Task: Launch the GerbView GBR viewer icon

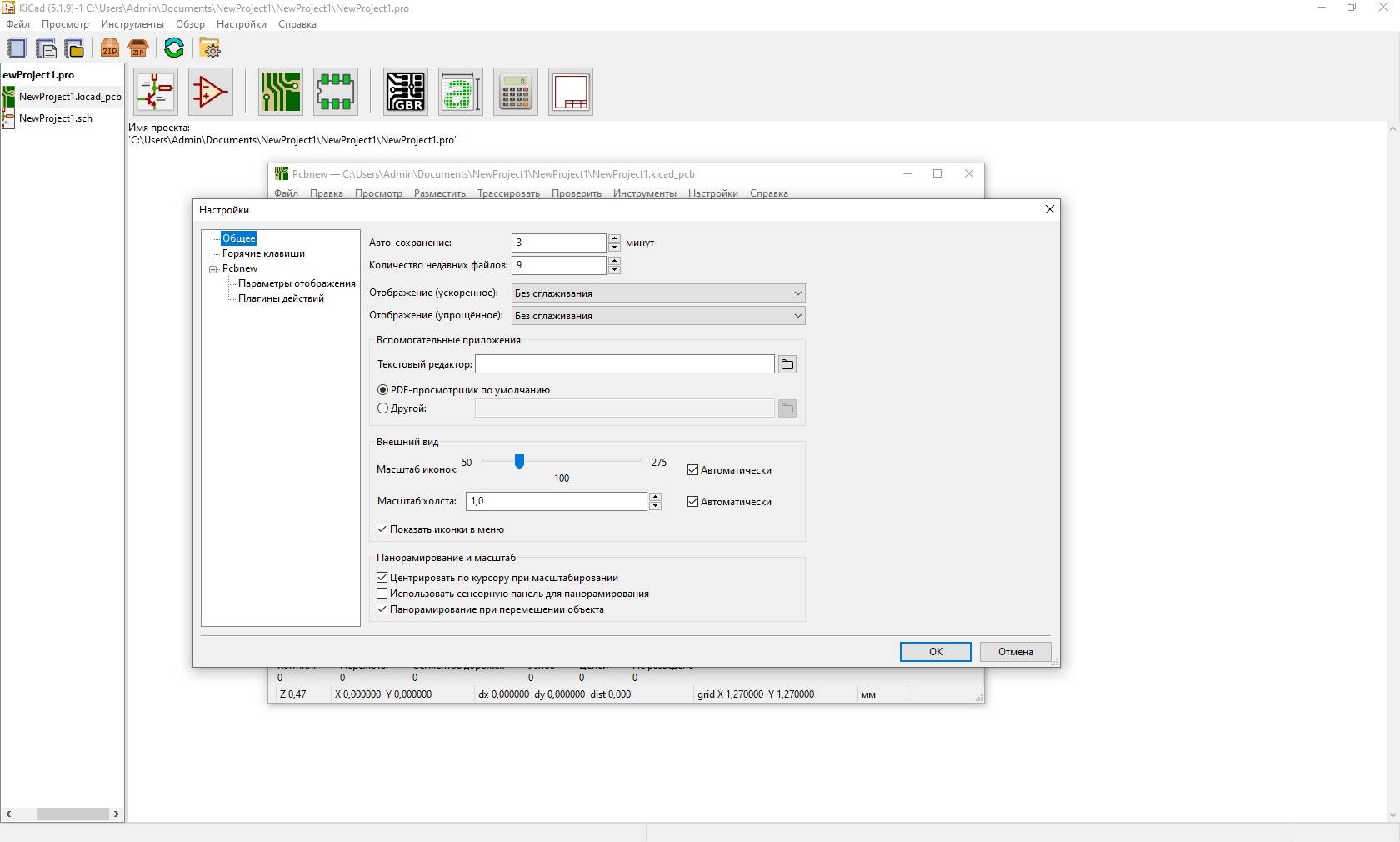Action: (406, 92)
